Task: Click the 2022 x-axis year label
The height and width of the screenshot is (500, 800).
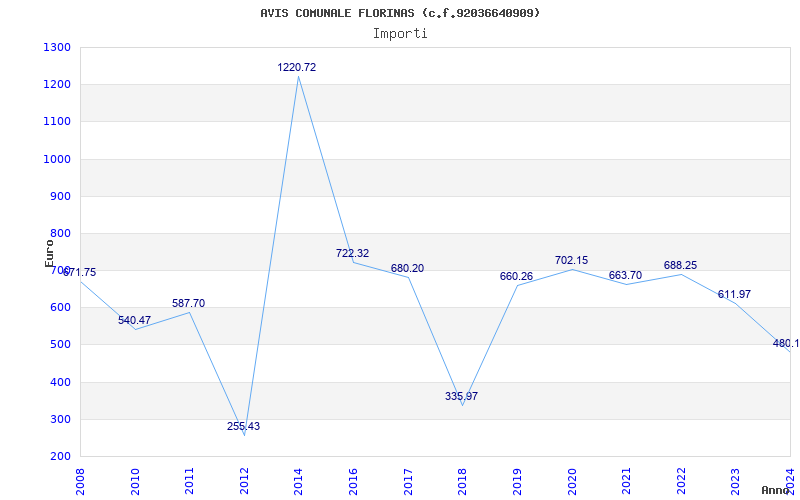Action: 681,481
